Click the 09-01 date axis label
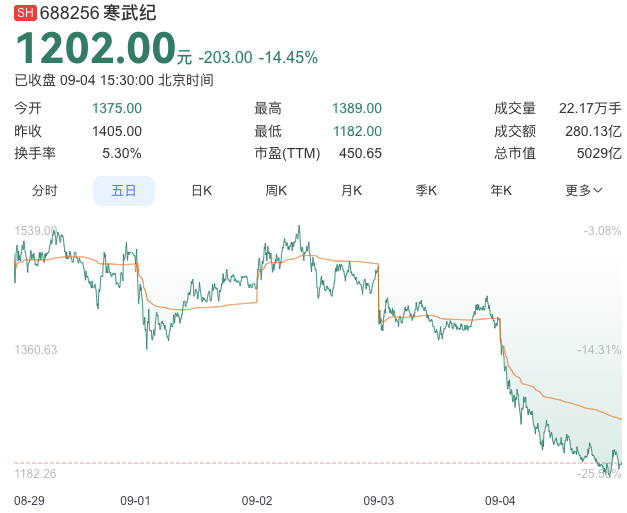The width and height of the screenshot is (627, 513). [135, 500]
